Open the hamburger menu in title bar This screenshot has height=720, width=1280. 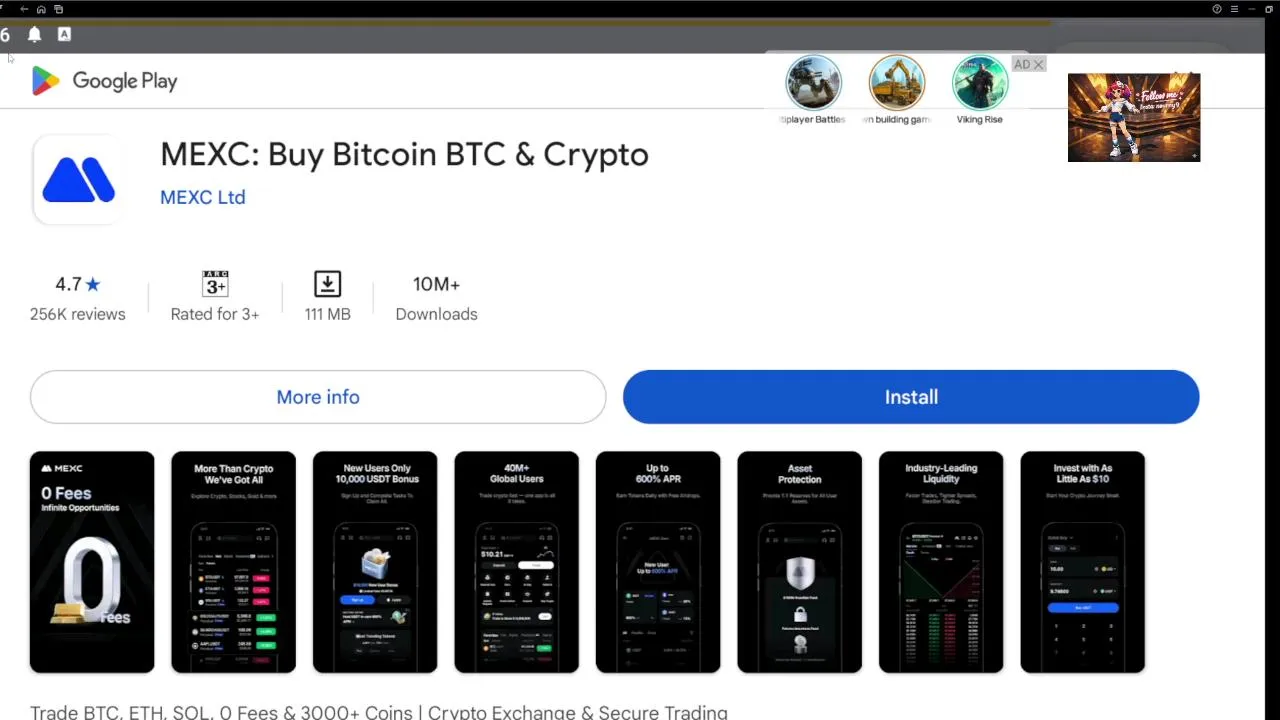[1234, 9]
